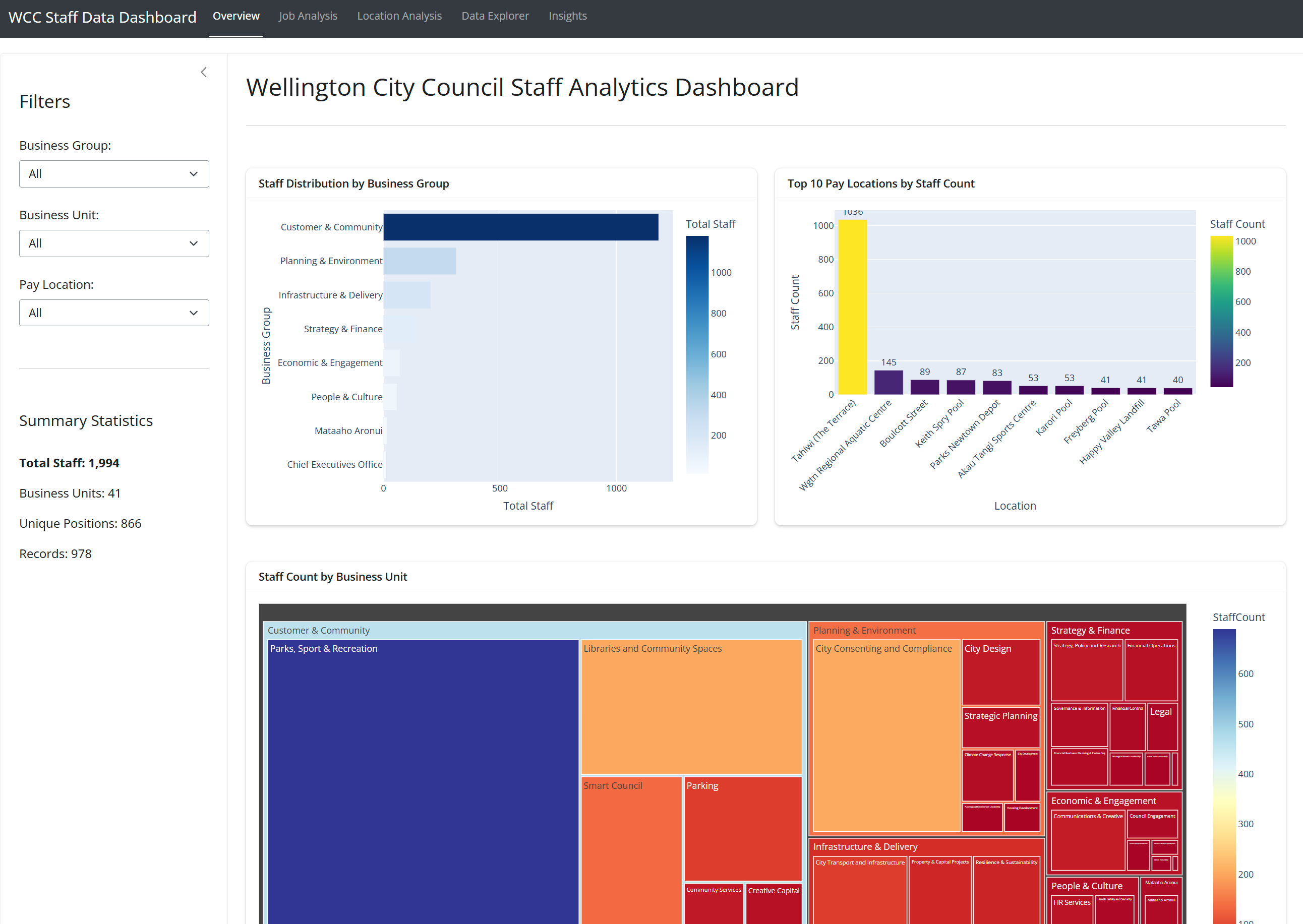This screenshot has width=1303, height=924.
Task: Open the Business Unit dropdown
Action: [114, 243]
